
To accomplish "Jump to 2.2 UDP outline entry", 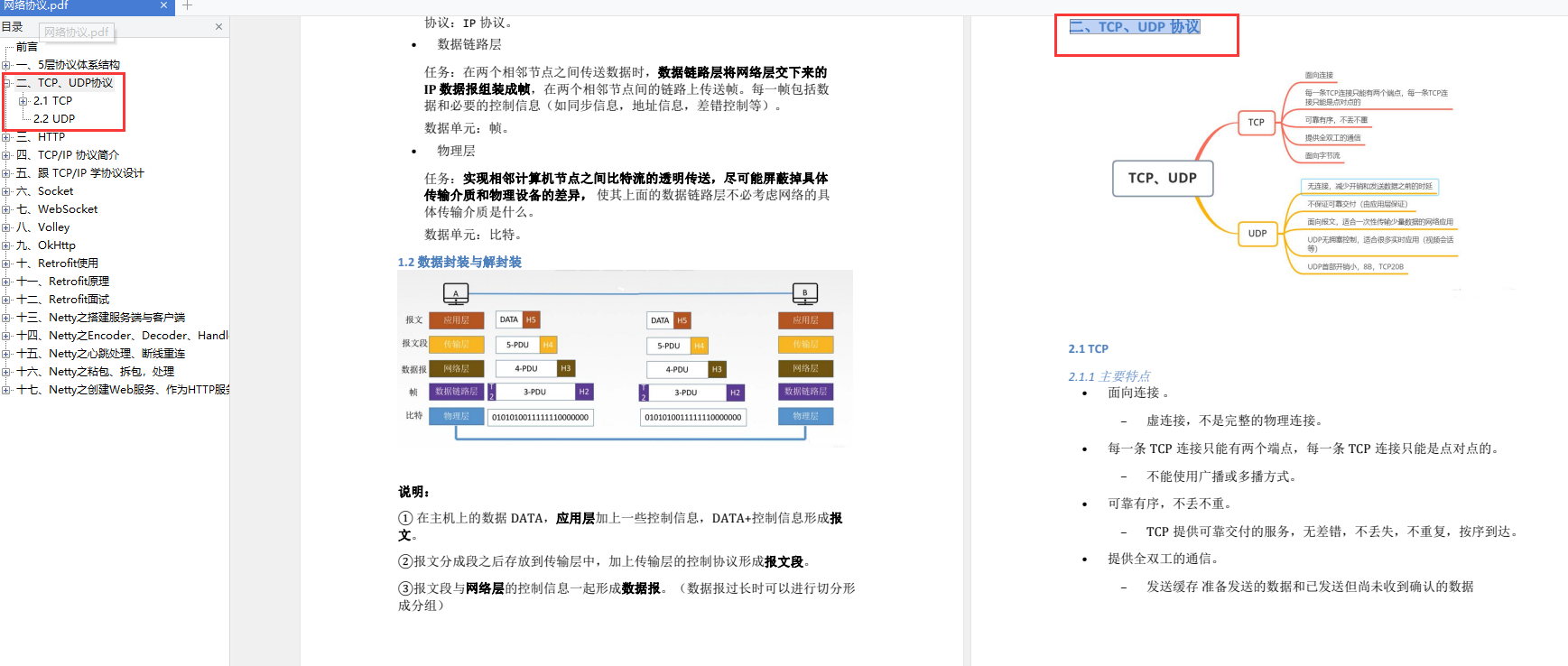I will (x=54, y=119).
